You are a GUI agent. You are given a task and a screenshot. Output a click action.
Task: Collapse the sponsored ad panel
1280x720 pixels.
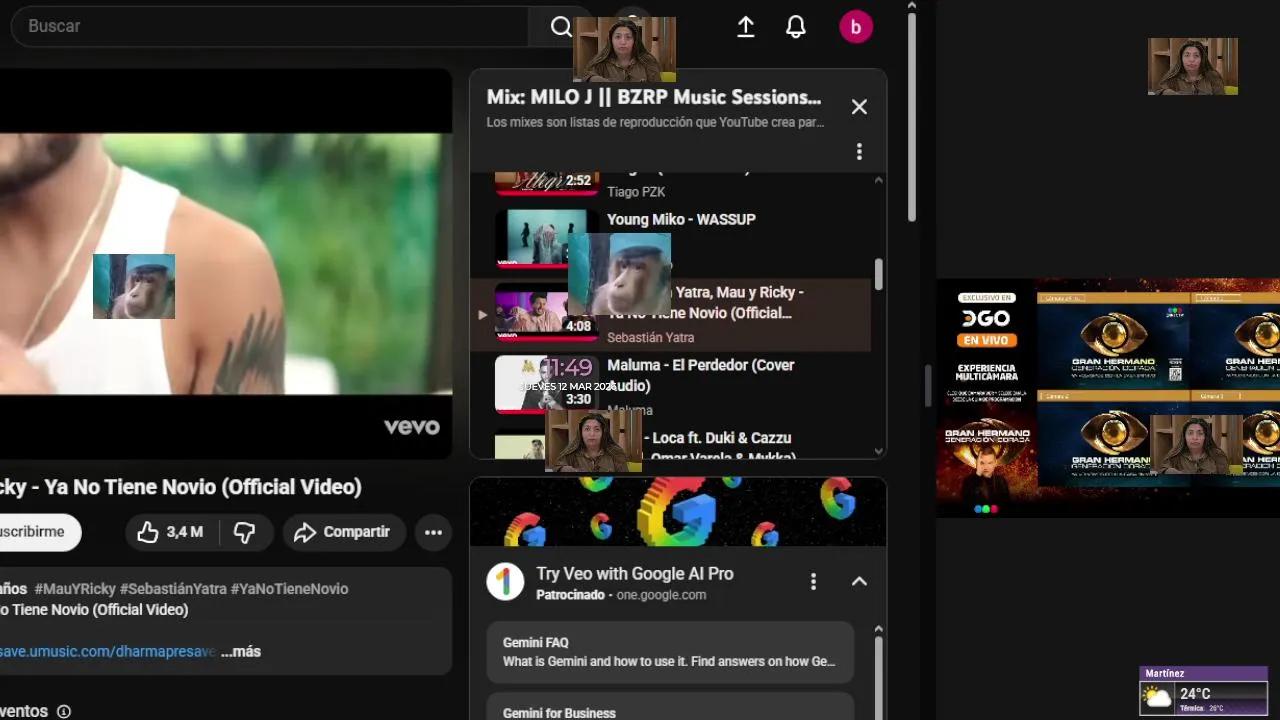(859, 581)
